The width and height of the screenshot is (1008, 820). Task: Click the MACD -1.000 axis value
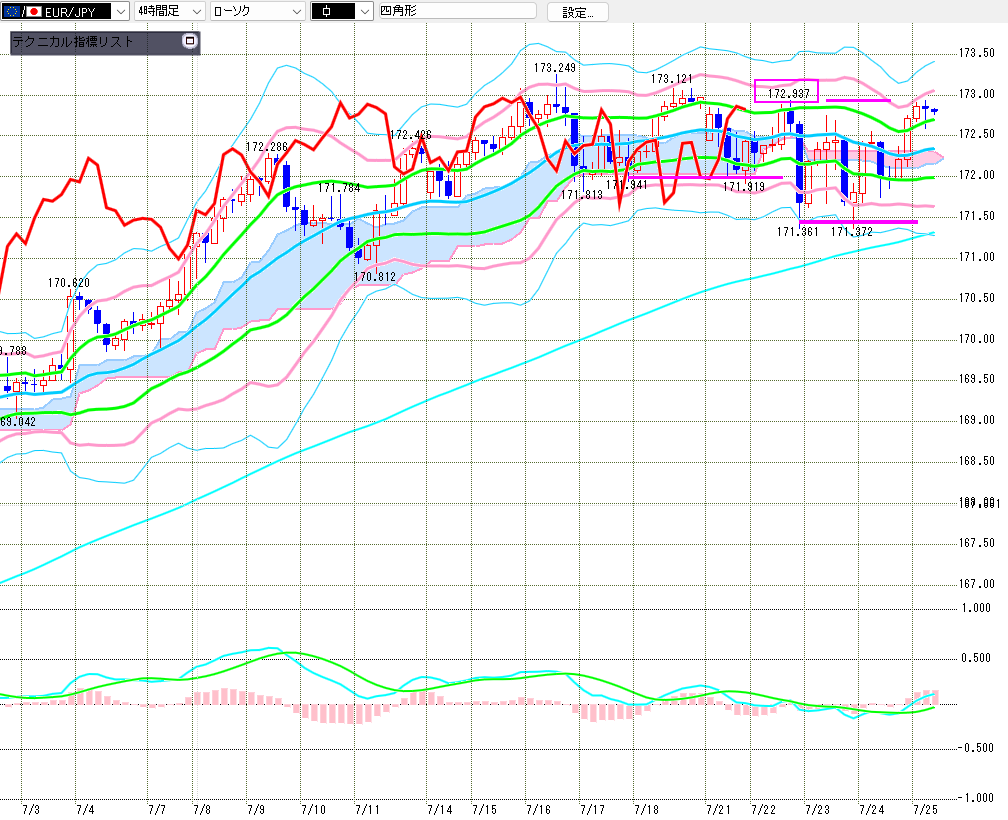click(x=975, y=798)
